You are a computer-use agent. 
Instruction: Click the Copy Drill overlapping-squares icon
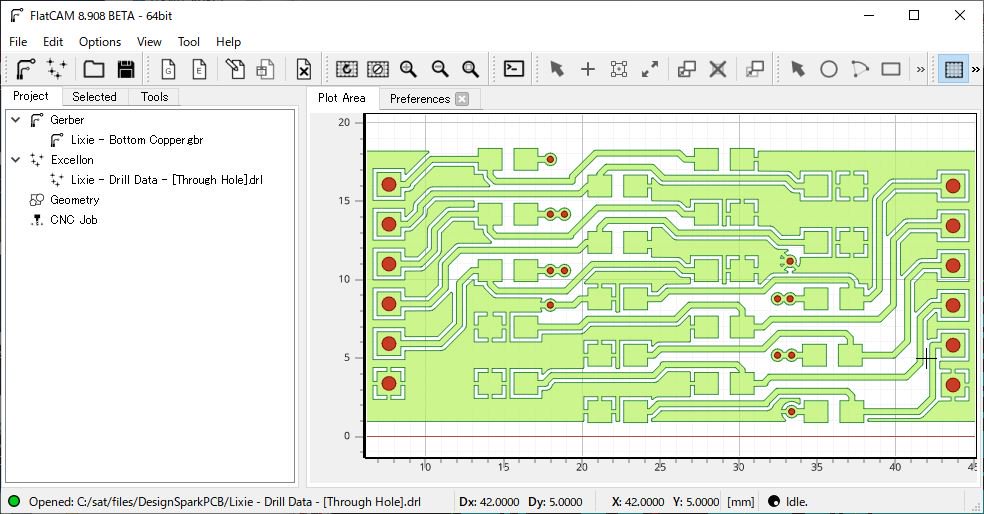point(687,69)
